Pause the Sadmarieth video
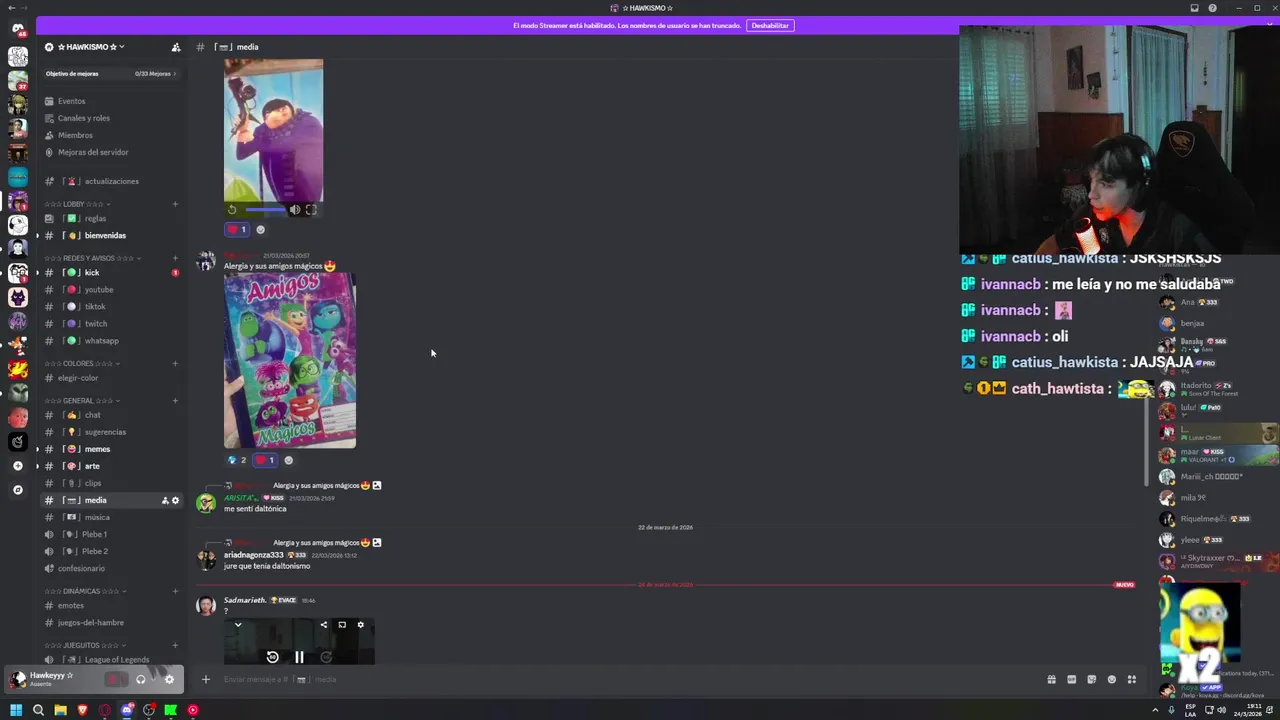The width and height of the screenshot is (1280, 720). click(299, 657)
